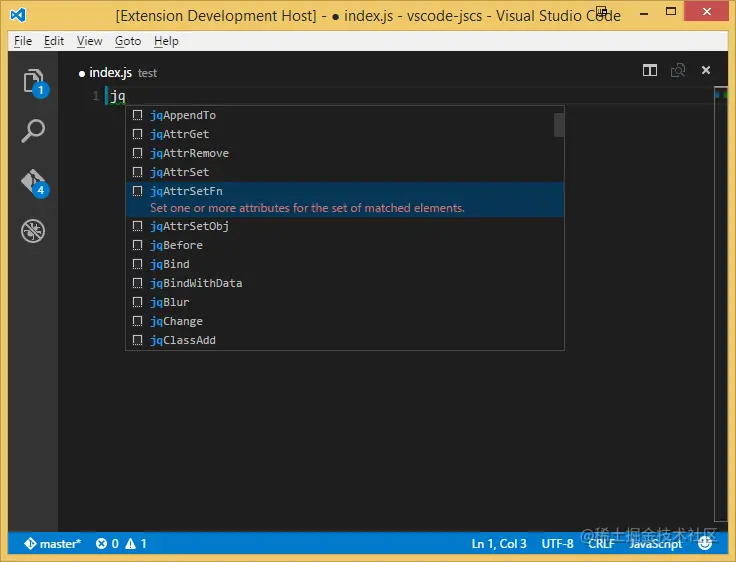
Task: Choose jqAppendTo suggestion
Action: (x=345, y=115)
